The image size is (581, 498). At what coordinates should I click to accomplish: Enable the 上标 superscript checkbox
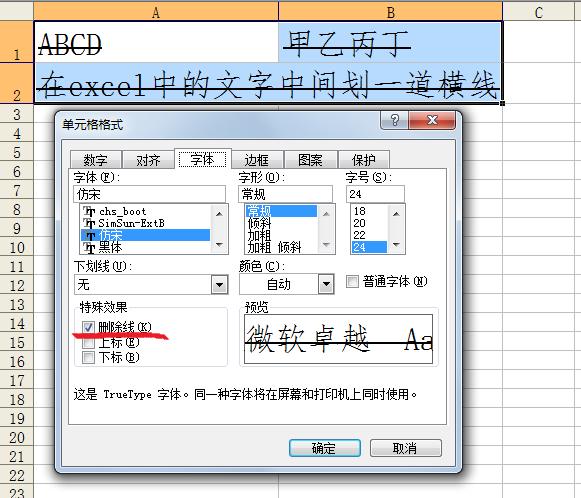(88, 342)
